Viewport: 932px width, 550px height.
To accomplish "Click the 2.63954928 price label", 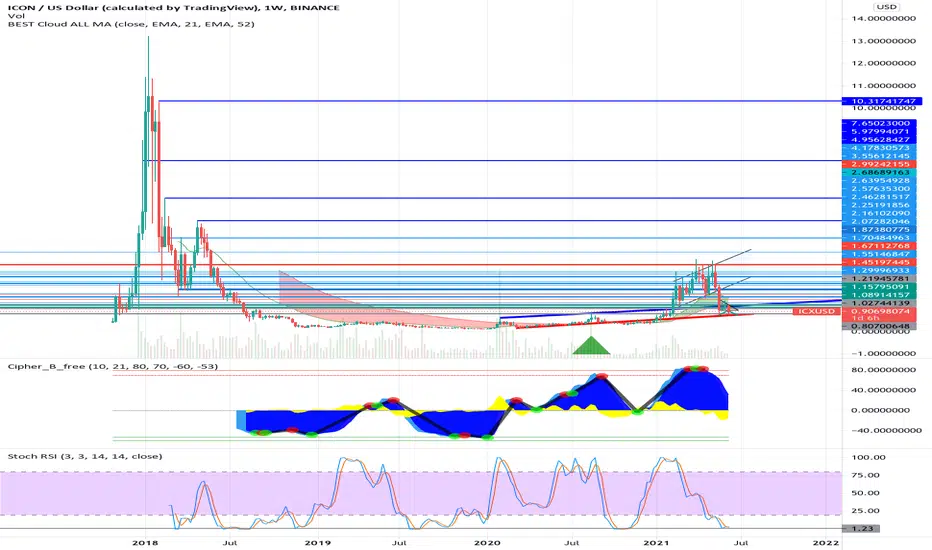I will 879,180.
